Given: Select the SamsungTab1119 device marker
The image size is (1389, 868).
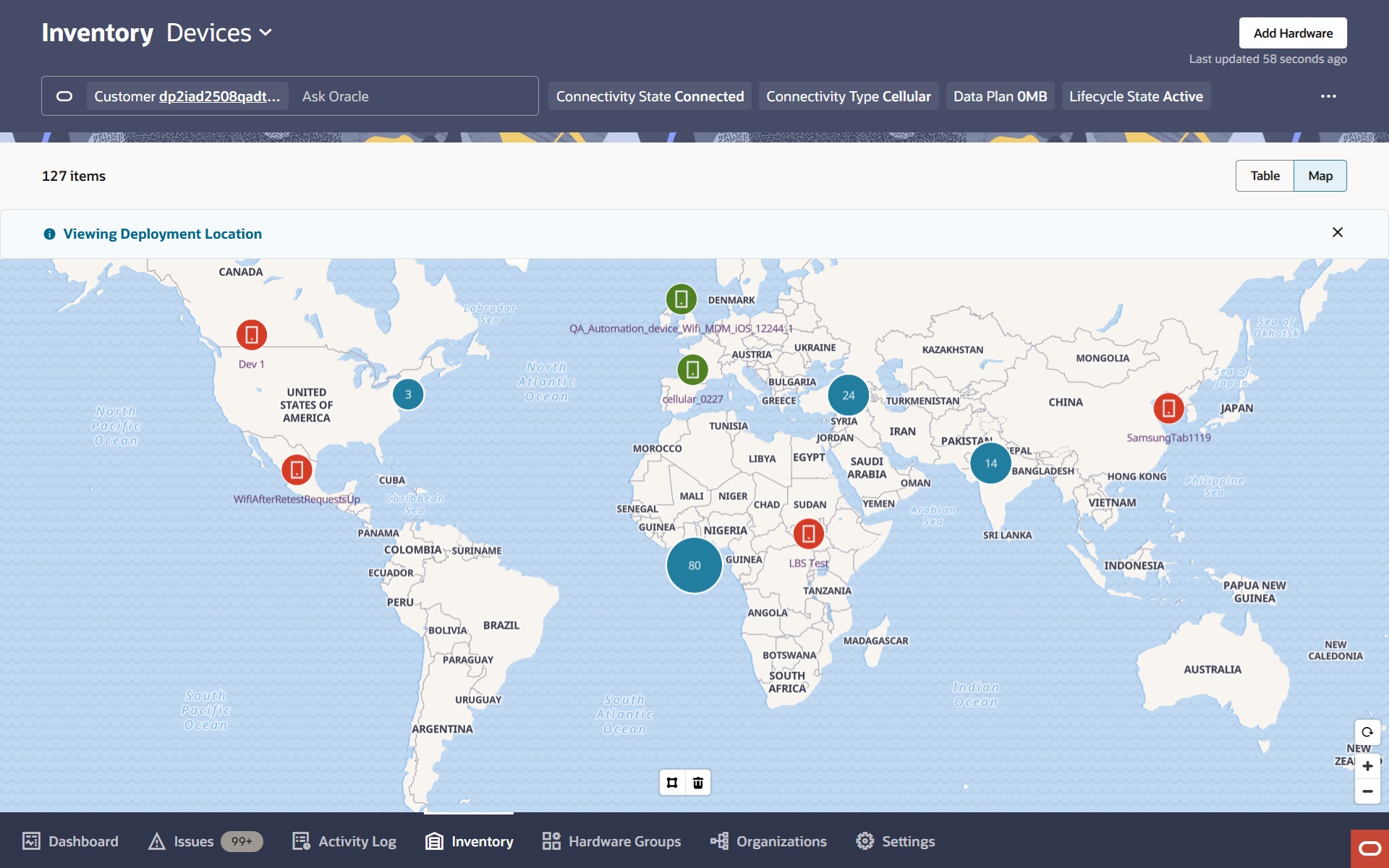Looking at the screenshot, I should pos(1168,409).
